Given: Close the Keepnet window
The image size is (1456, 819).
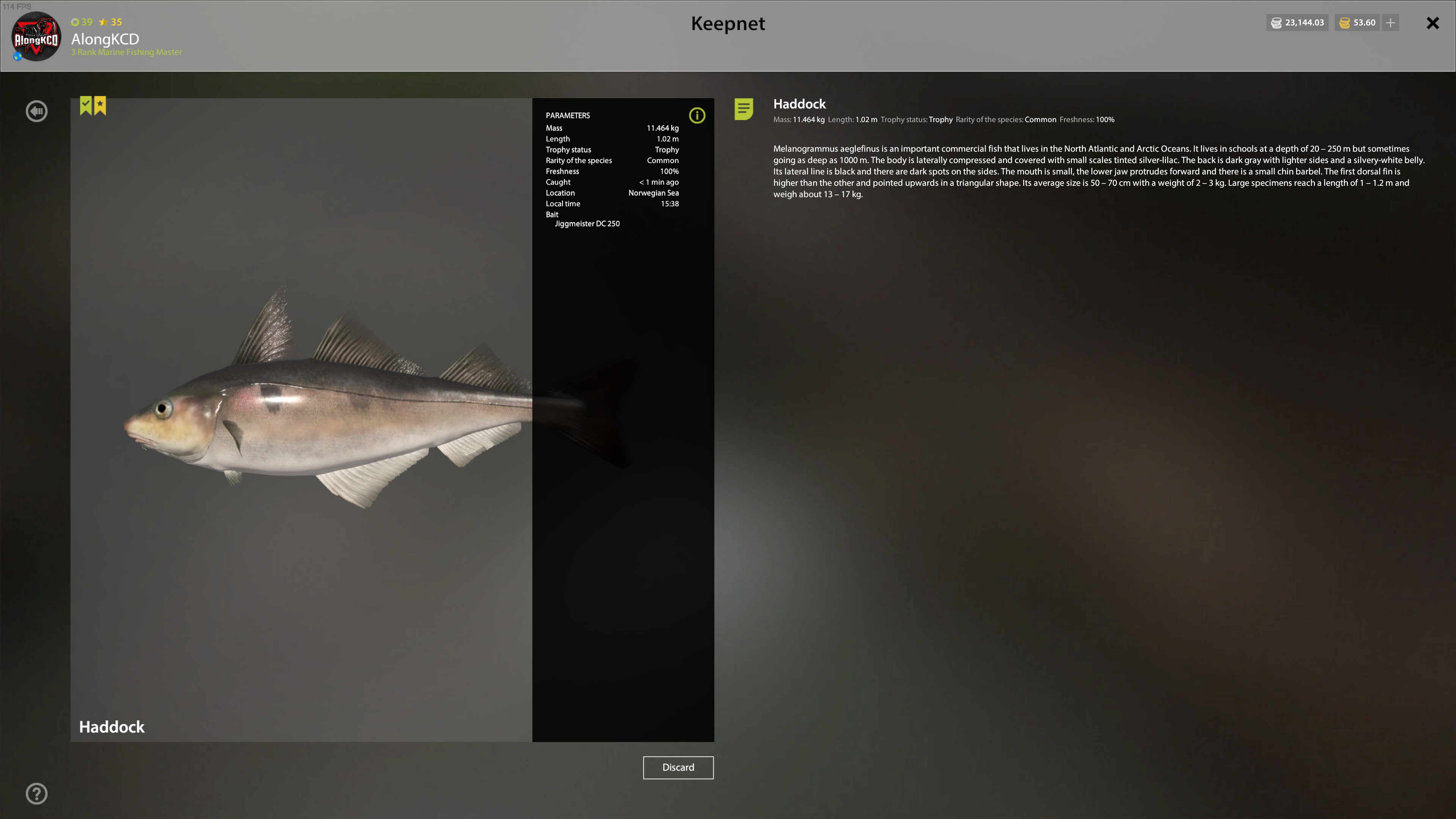Looking at the screenshot, I should click(1432, 23).
